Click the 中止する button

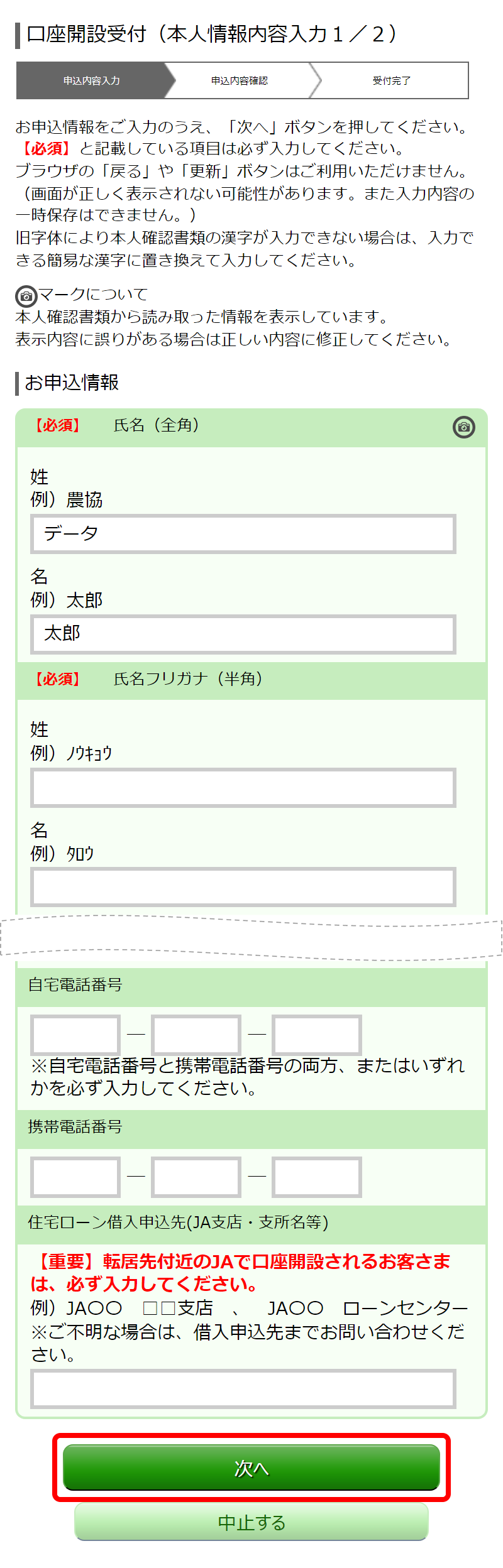[x=251, y=1522]
